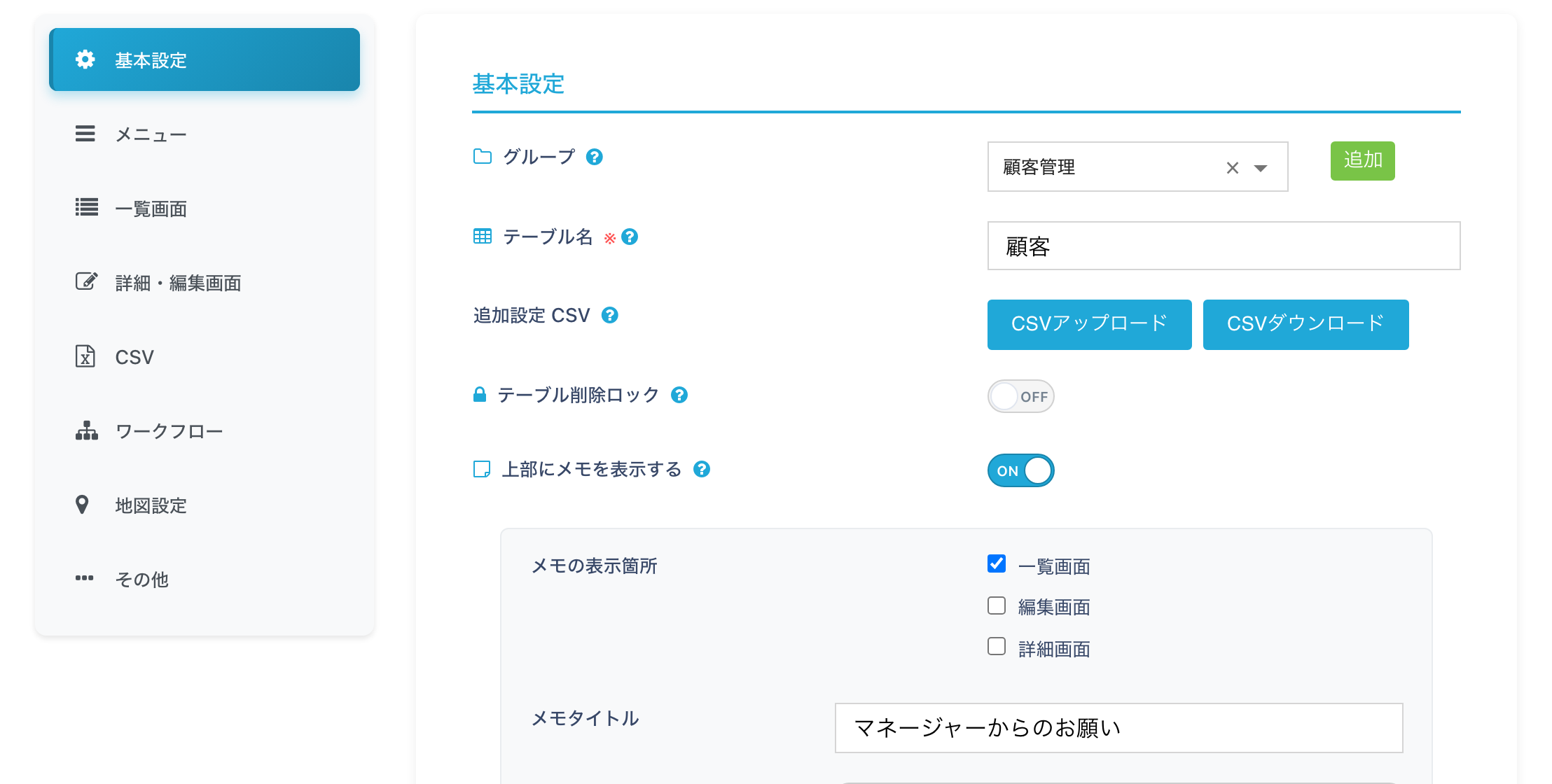
Task: Uncheck the 一覧画面 memo checkbox
Action: [997, 563]
